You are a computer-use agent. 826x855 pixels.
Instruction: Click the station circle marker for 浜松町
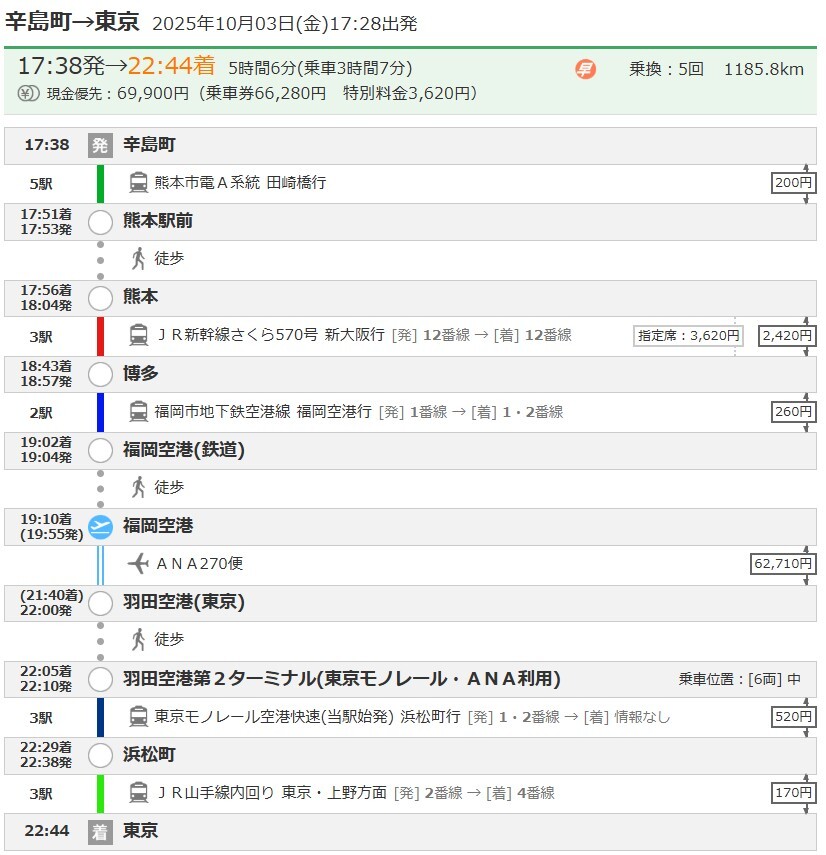click(x=100, y=756)
